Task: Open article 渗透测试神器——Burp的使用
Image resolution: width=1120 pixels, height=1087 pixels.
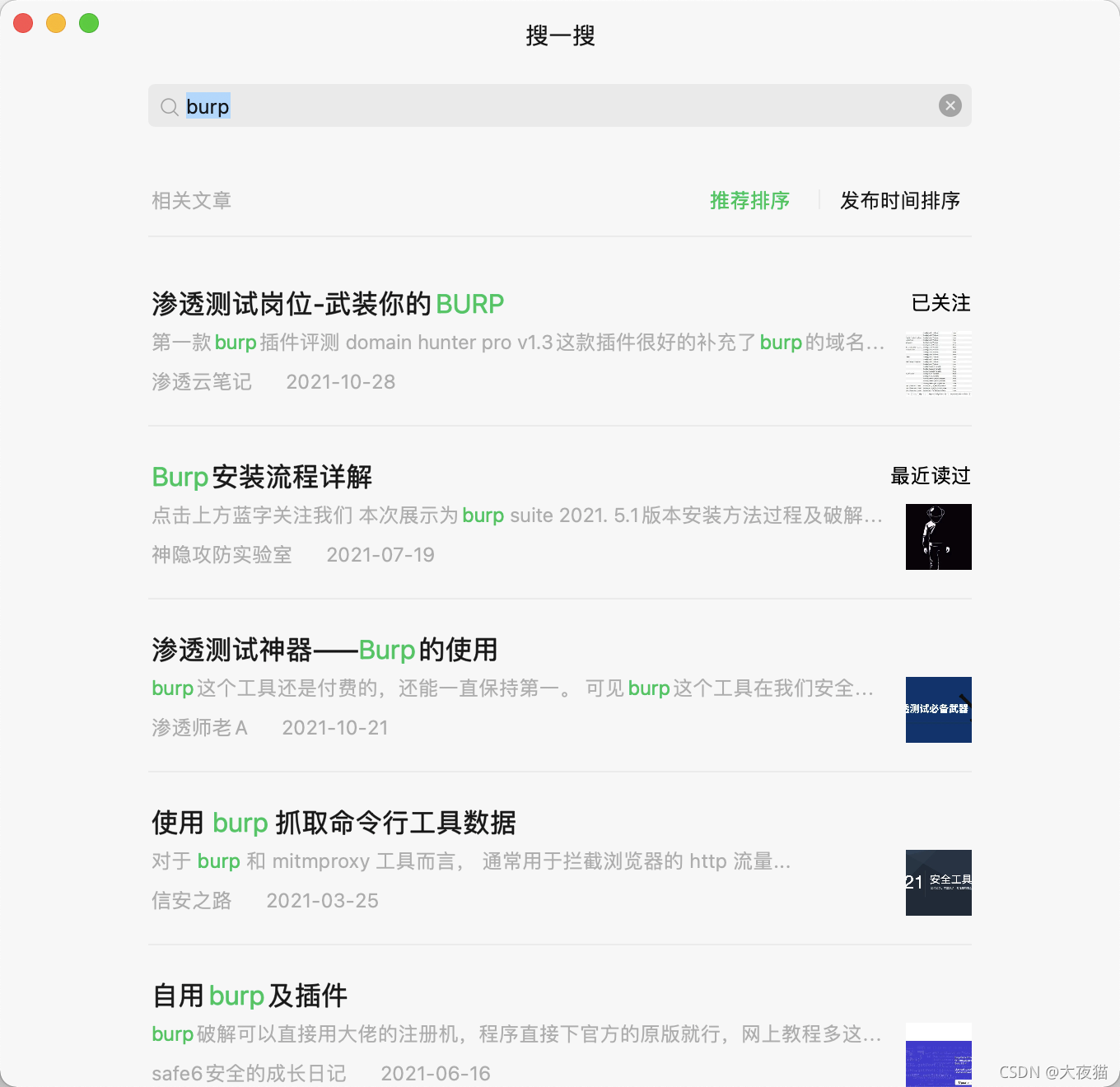Action: tap(324, 650)
